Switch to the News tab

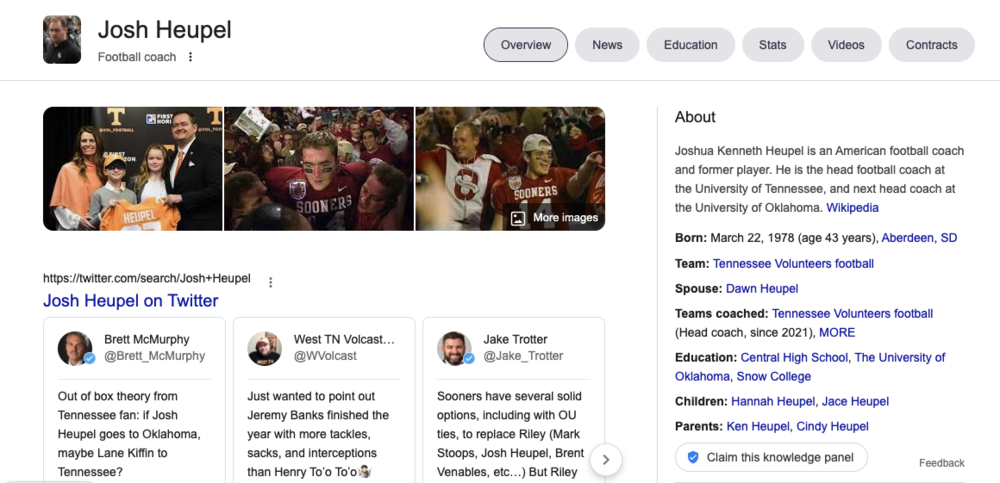pyautogui.click(x=607, y=45)
